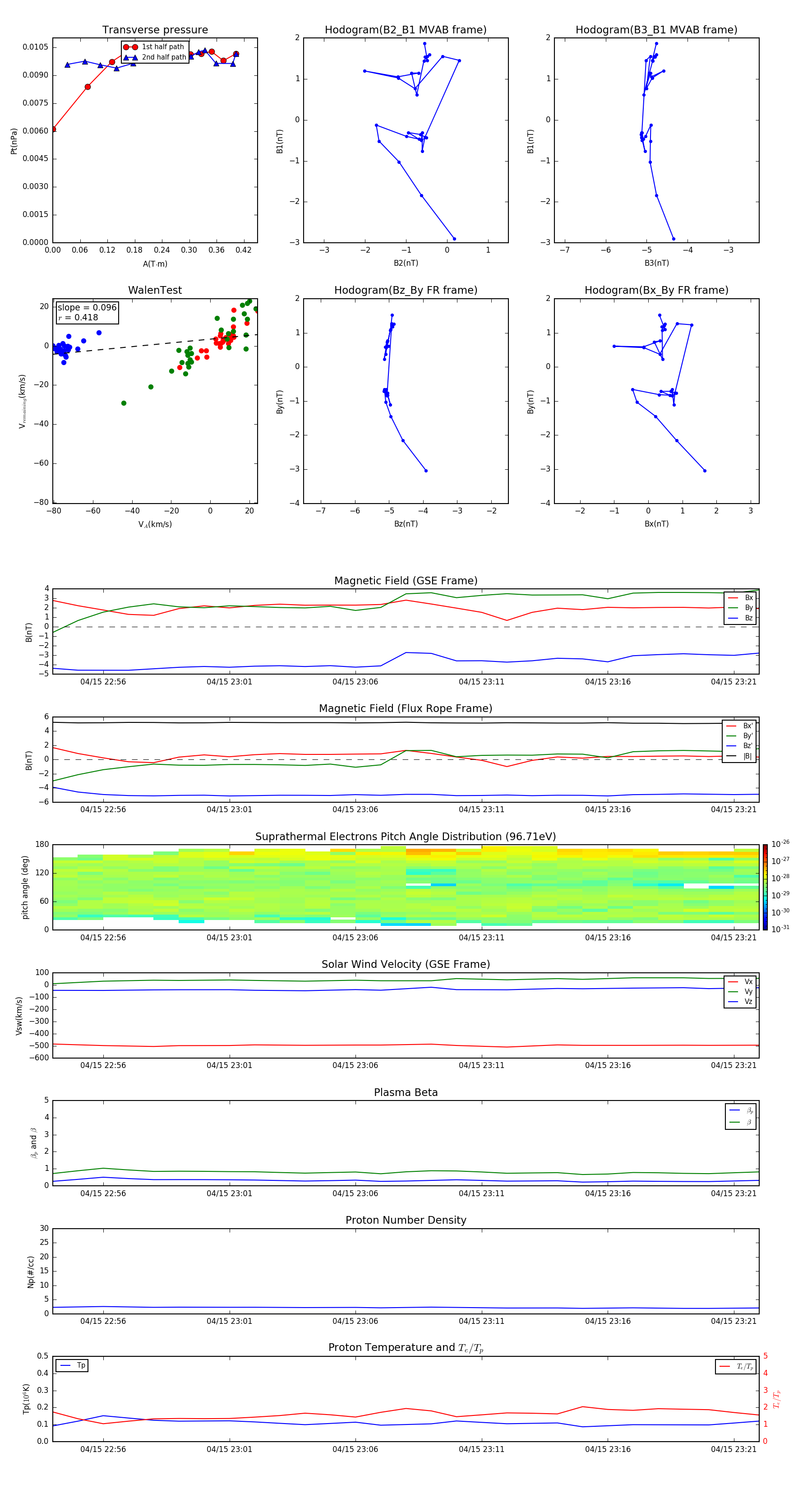Select the colorbar top label 10^-26
The width and height of the screenshot is (812, 1489).
point(780,844)
